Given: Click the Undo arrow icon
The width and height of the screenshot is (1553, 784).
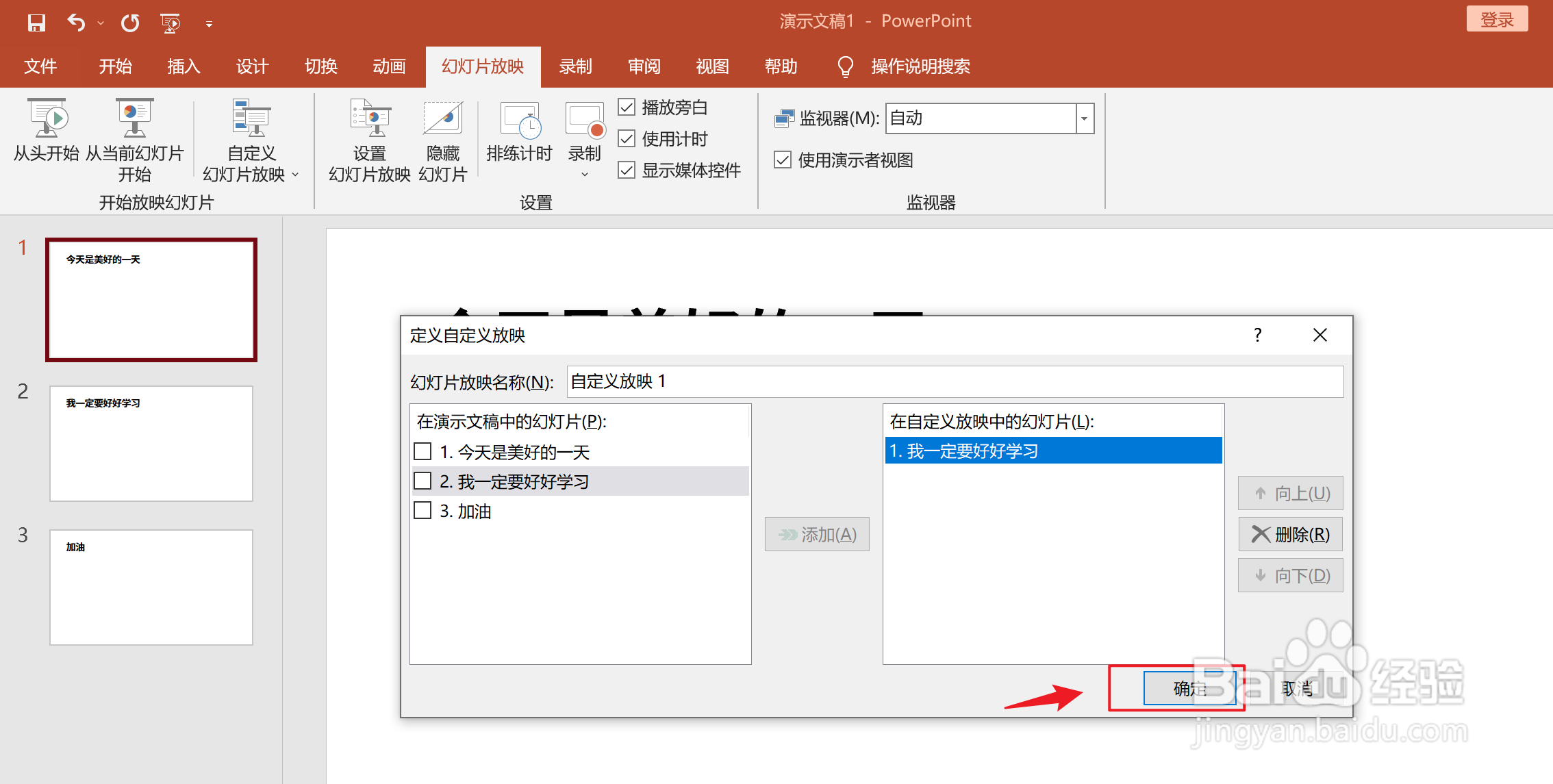Looking at the screenshot, I should (76, 23).
